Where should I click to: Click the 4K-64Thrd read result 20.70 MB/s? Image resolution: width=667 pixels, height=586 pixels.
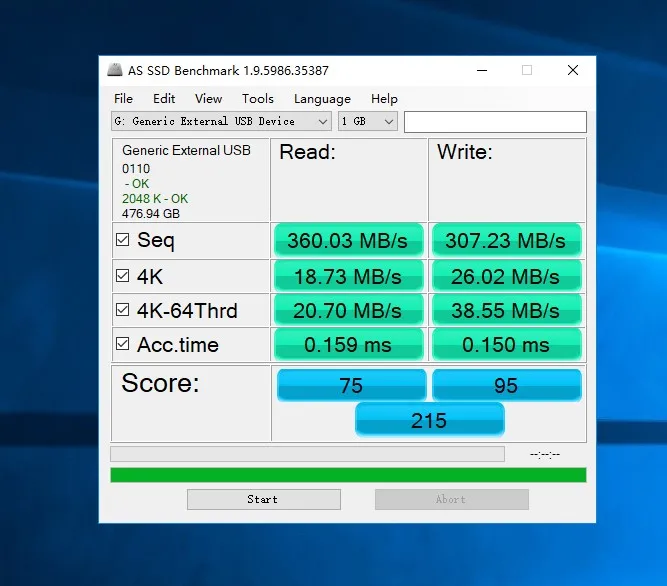tap(348, 310)
